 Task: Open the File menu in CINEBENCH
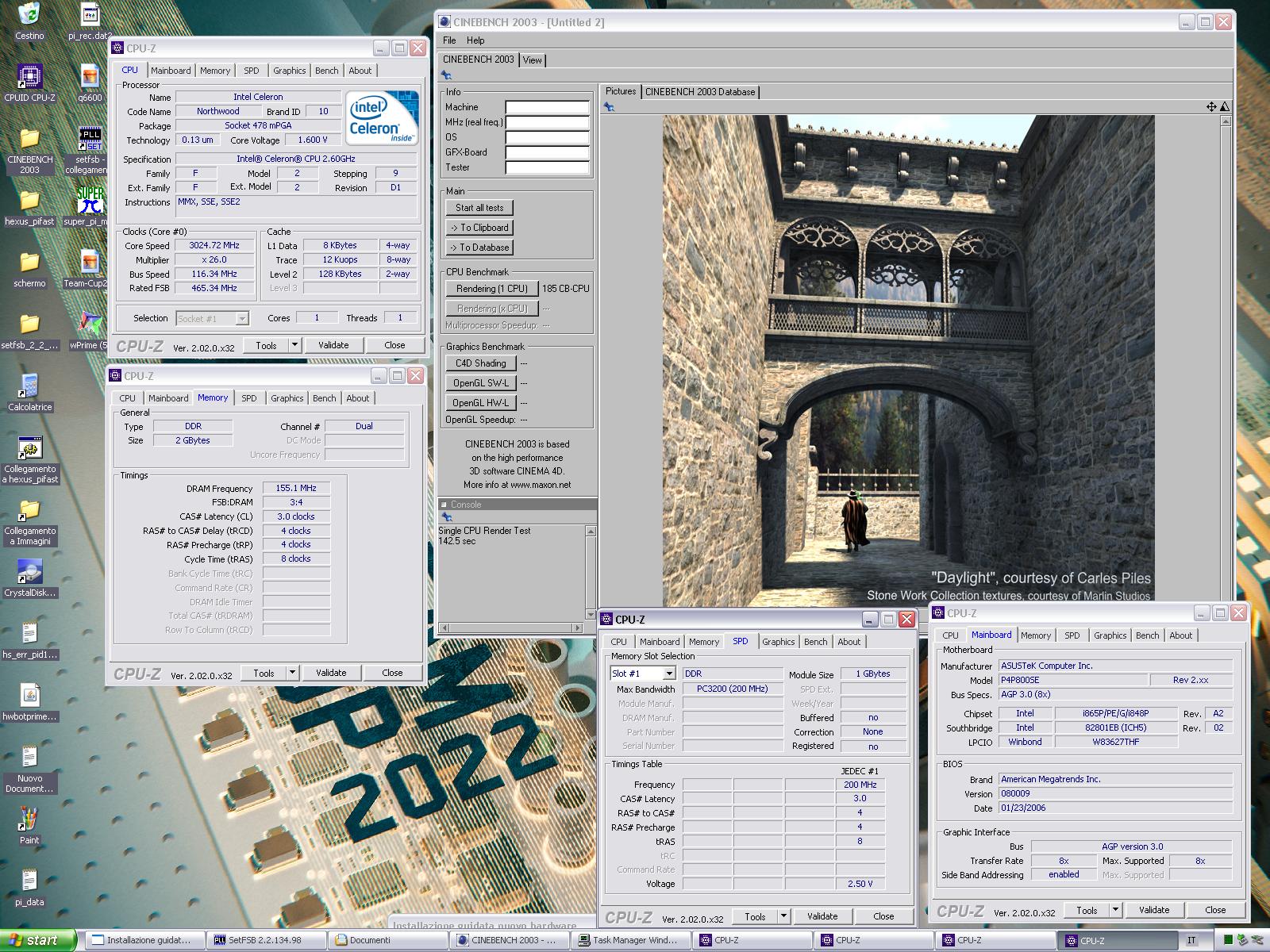pyautogui.click(x=449, y=40)
